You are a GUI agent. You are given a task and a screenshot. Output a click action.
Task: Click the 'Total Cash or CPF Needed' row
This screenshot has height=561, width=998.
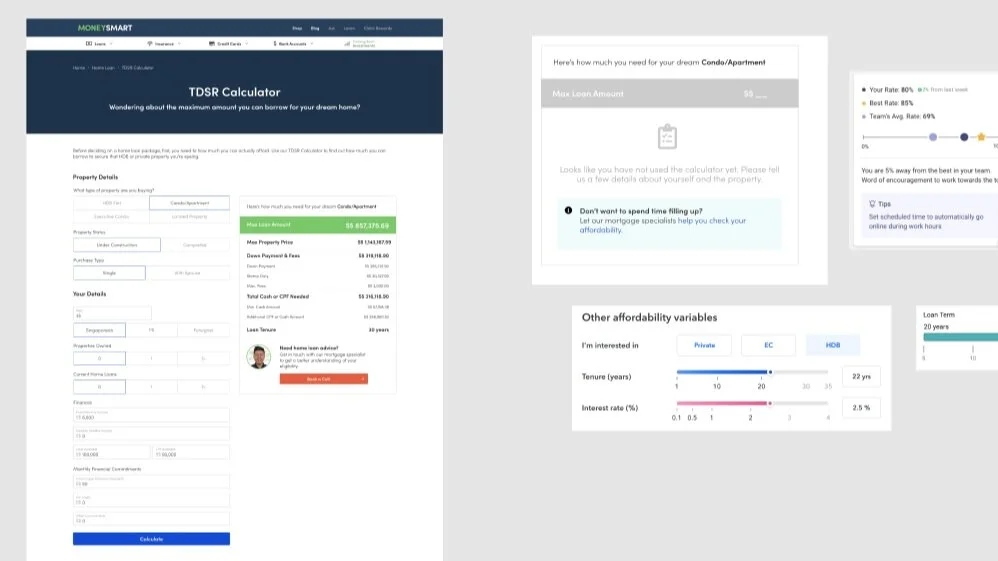[318, 296]
